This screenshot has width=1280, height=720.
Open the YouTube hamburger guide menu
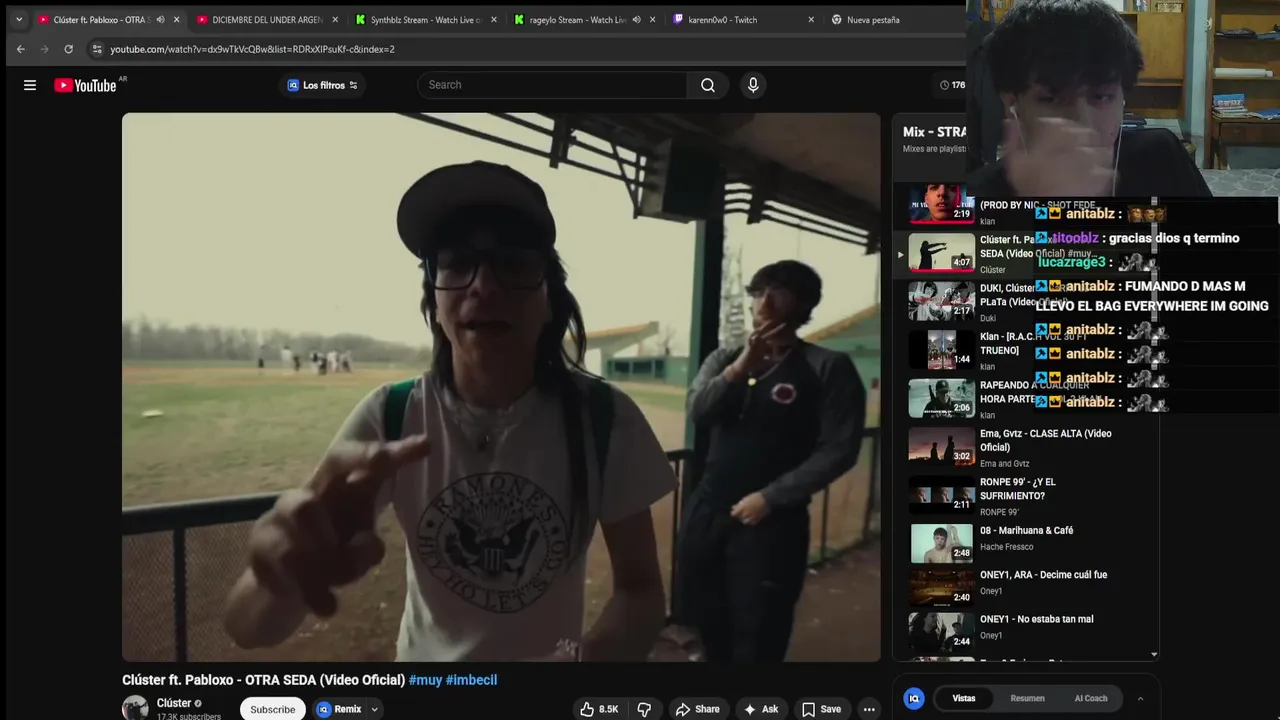(30, 85)
